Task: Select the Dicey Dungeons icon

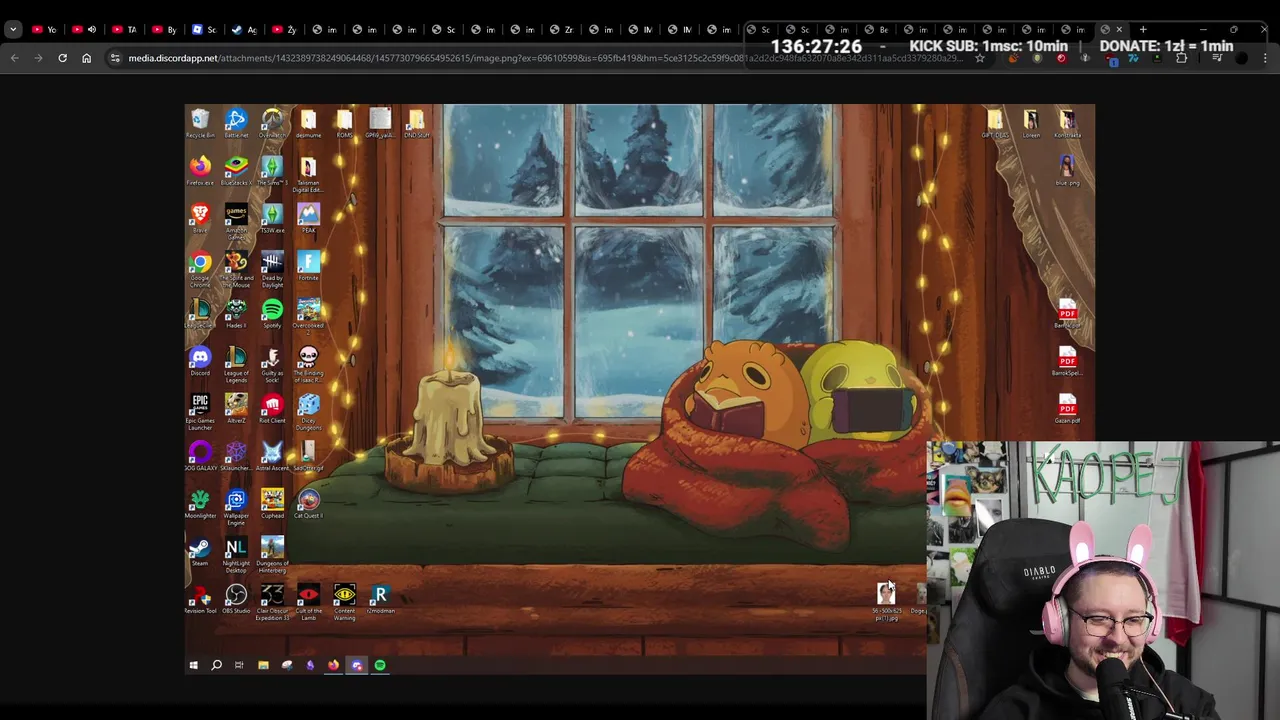Action: click(308, 411)
